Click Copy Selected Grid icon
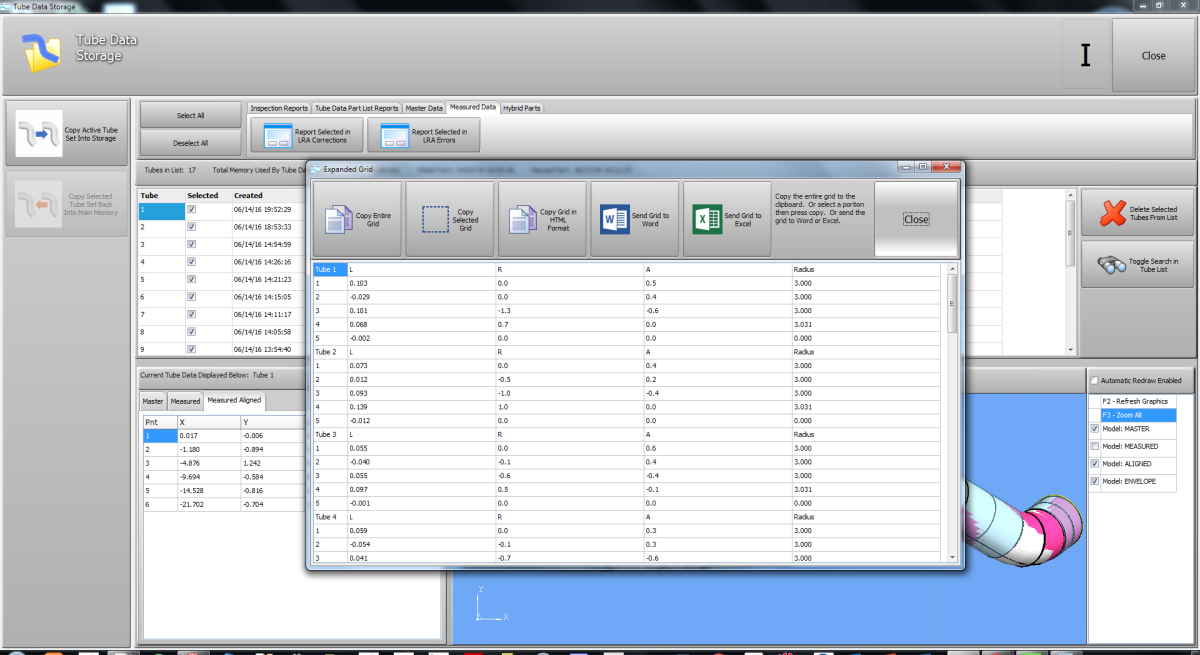Image resolution: width=1200 pixels, height=655 pixels. tap(435, 218)
